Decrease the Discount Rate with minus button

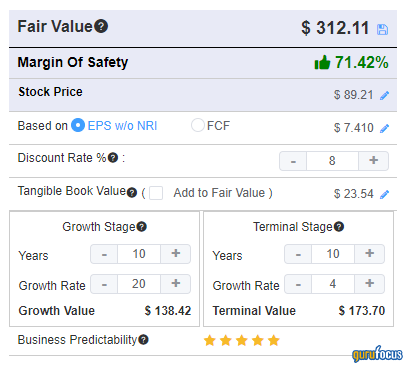(293, 161)
